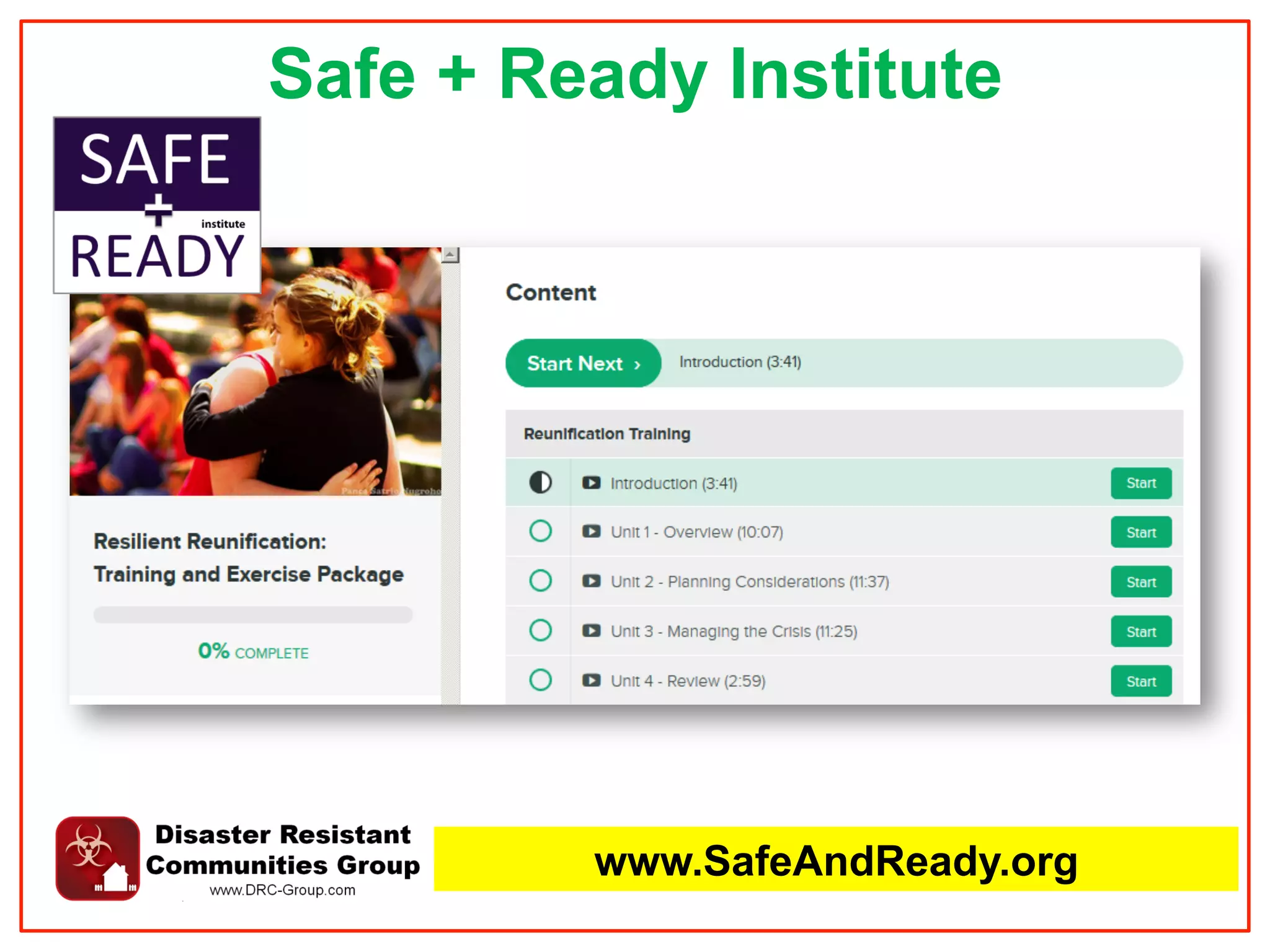The height and width of the screenshot is (952, 1270).
Task: Click the 'Unit 1 - Overview (10:07)' title
Action: pyautogui.click(x=697, y=532)
